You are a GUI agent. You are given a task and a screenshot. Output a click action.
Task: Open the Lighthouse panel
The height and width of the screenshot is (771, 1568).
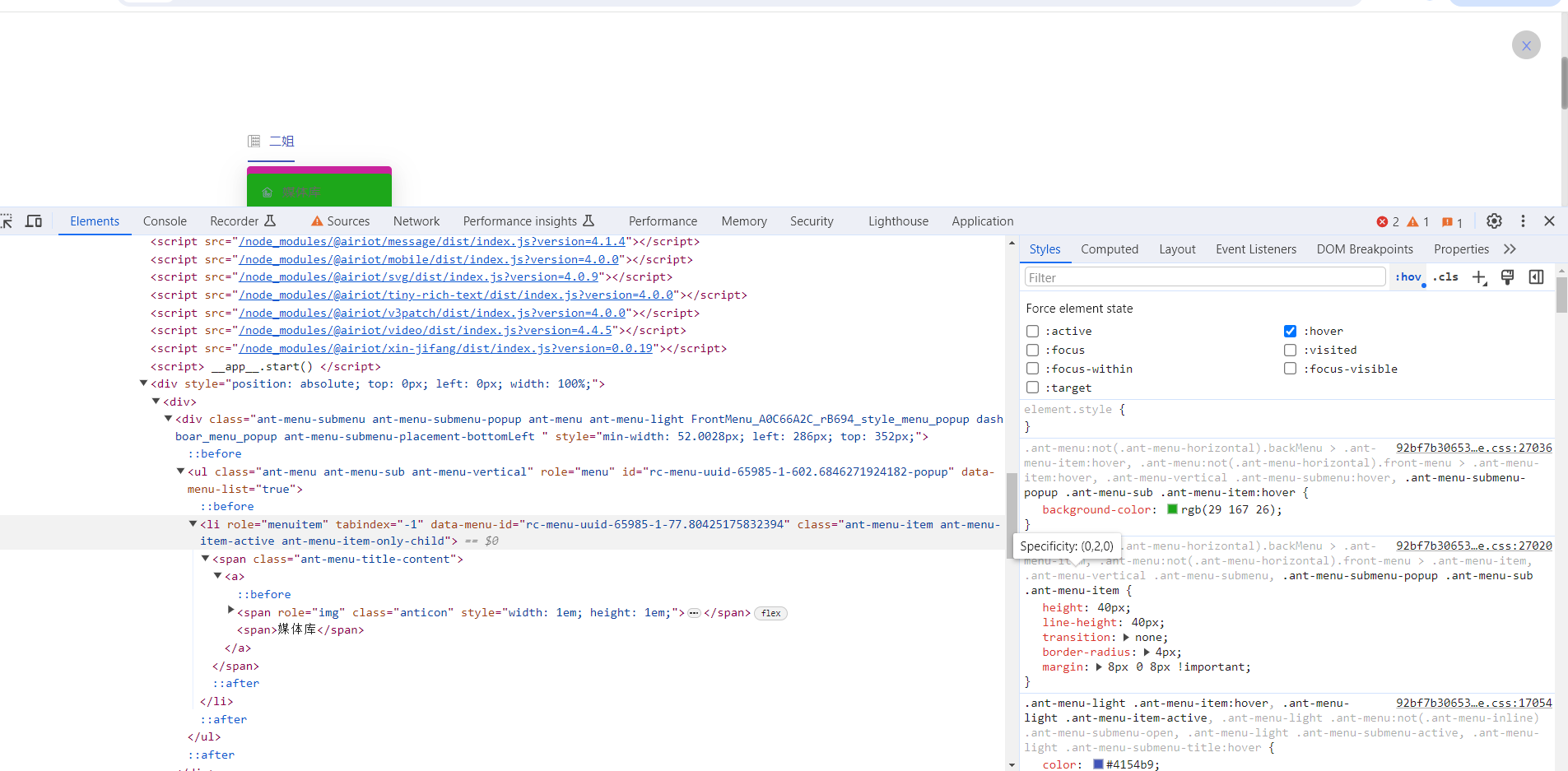[x=898, y=221]
